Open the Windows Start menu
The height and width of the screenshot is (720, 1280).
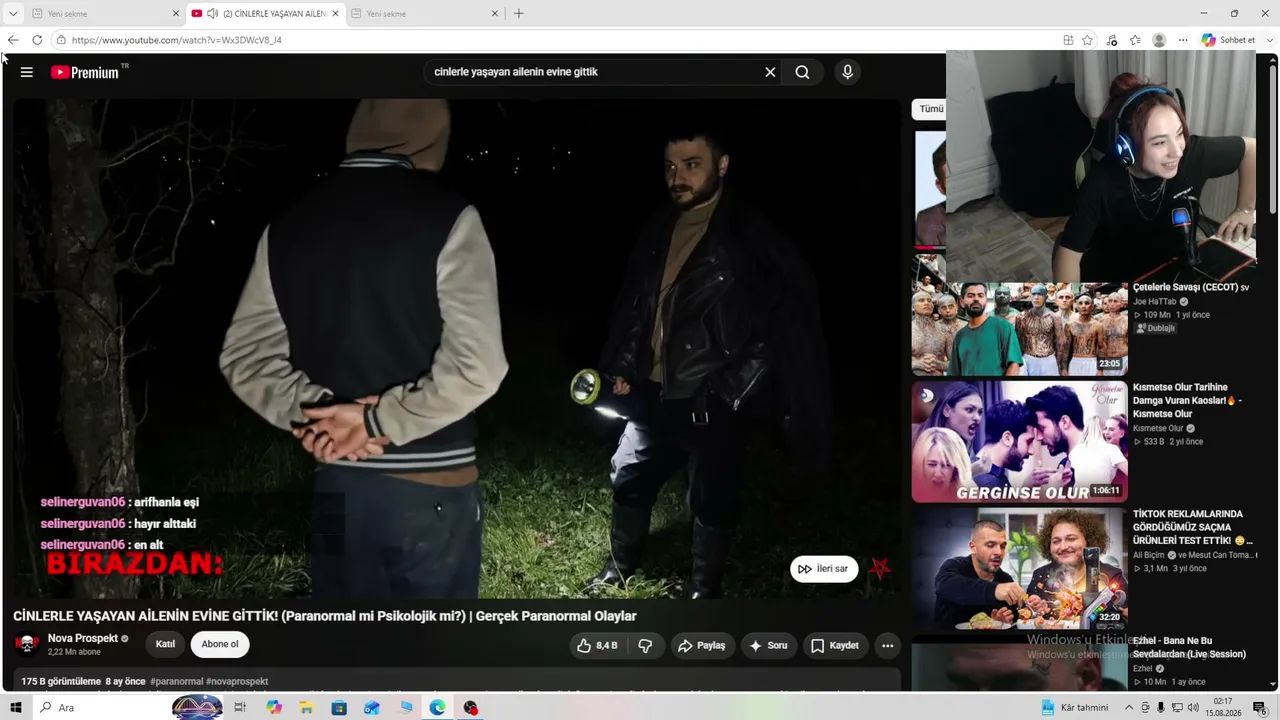click(15, 708)
